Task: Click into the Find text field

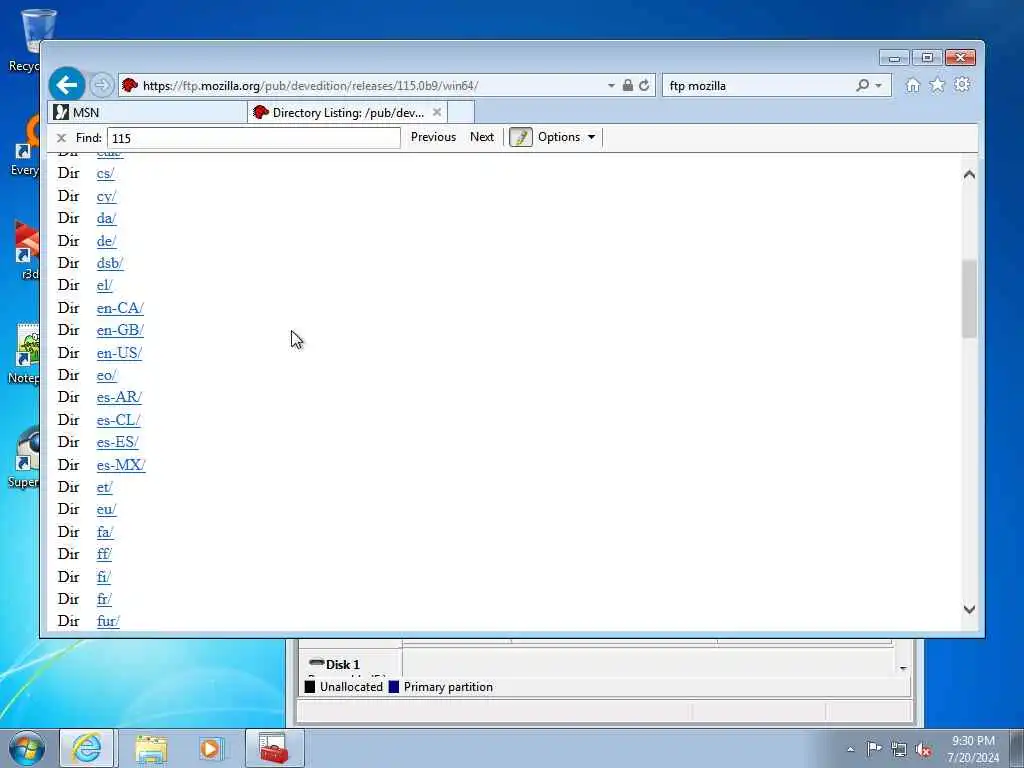Action: coord(253,138)
